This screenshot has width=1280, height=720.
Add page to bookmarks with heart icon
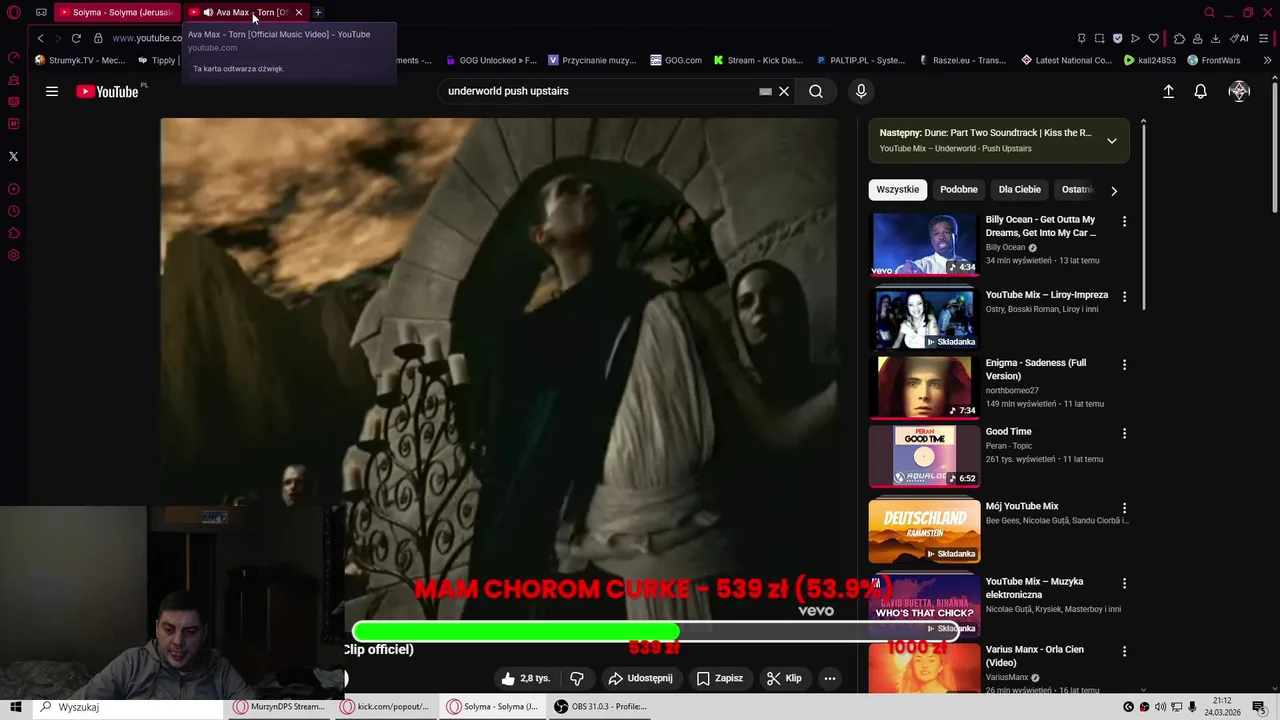1153,38
